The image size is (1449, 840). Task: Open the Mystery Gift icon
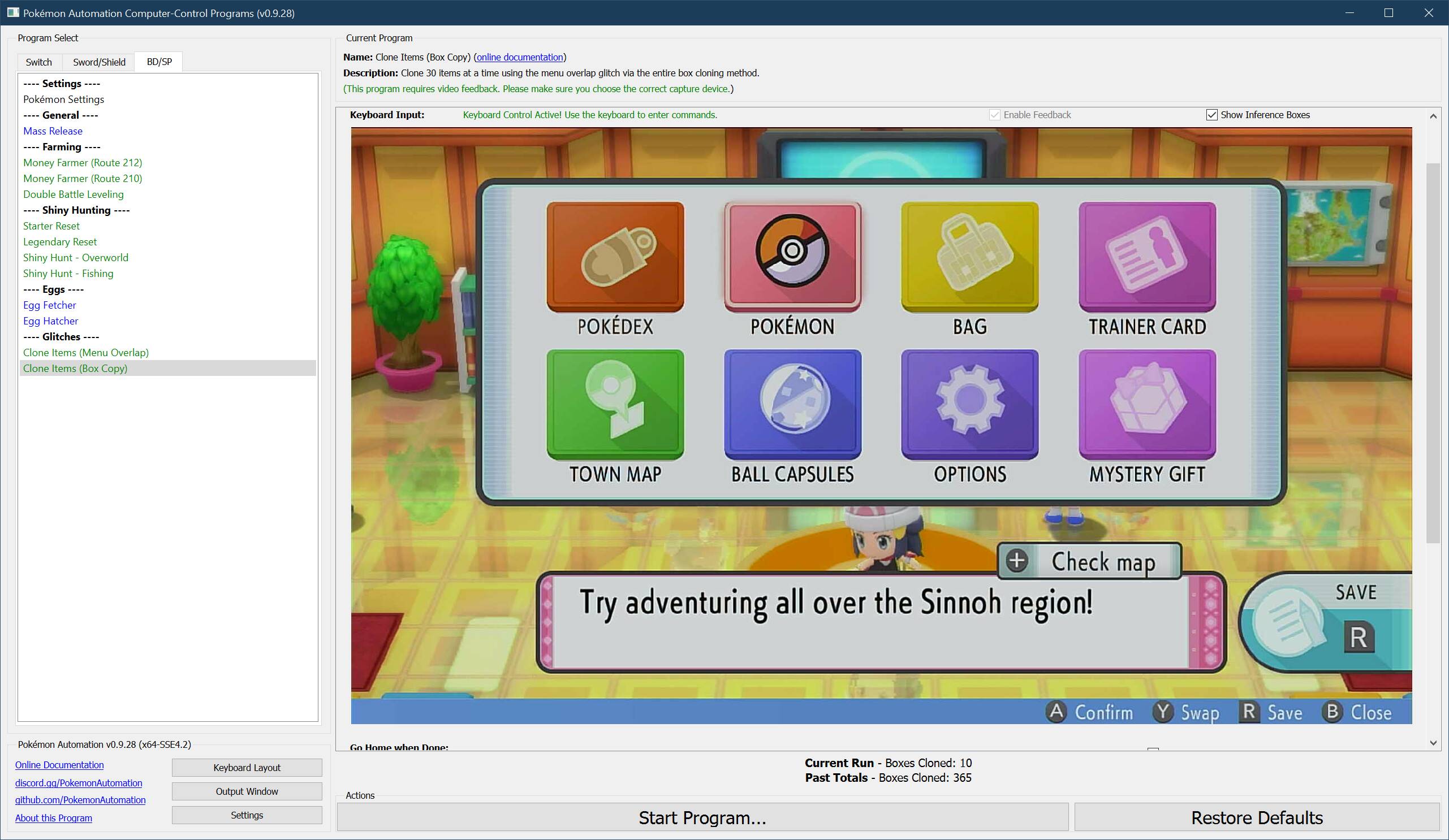[1146, 404]
